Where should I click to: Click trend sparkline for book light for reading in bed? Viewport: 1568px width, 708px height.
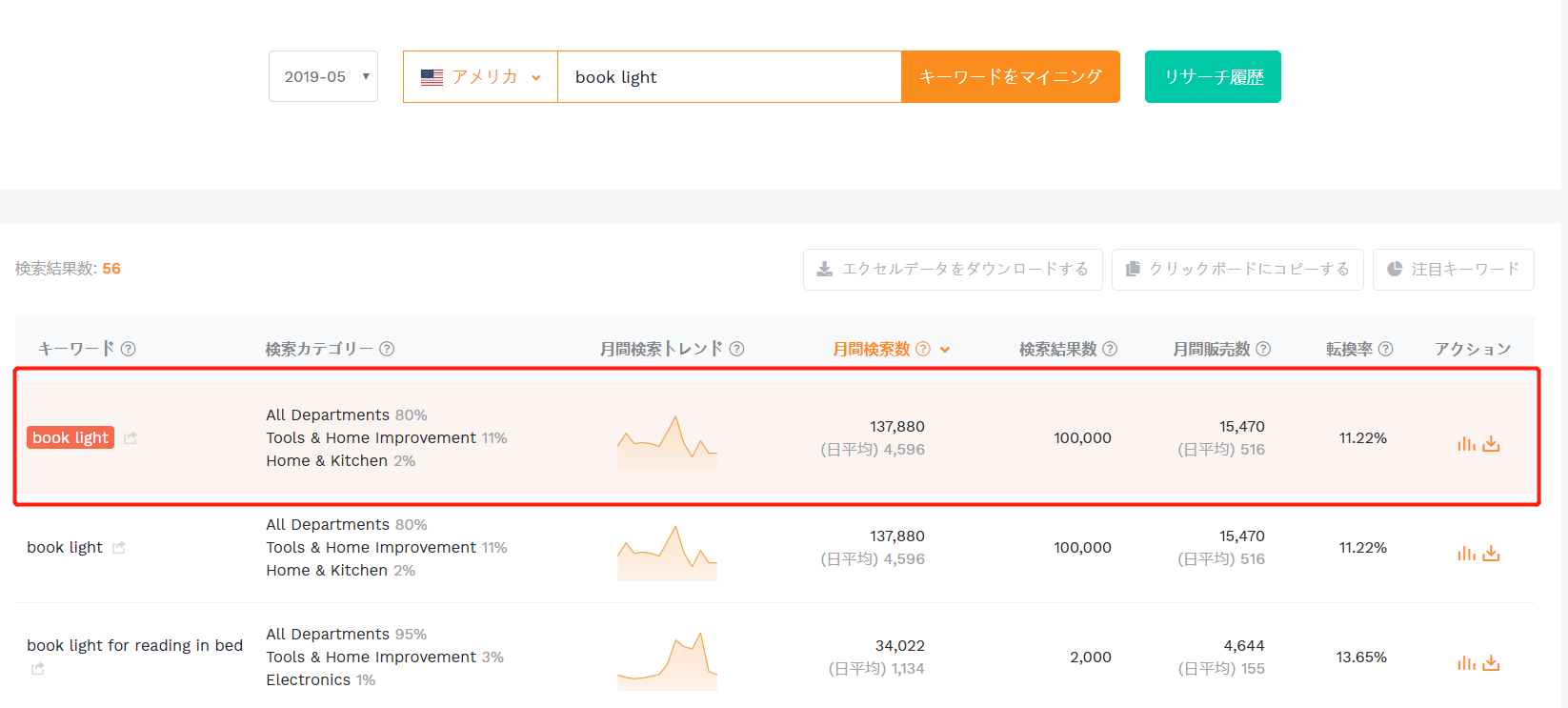[667, 660]
